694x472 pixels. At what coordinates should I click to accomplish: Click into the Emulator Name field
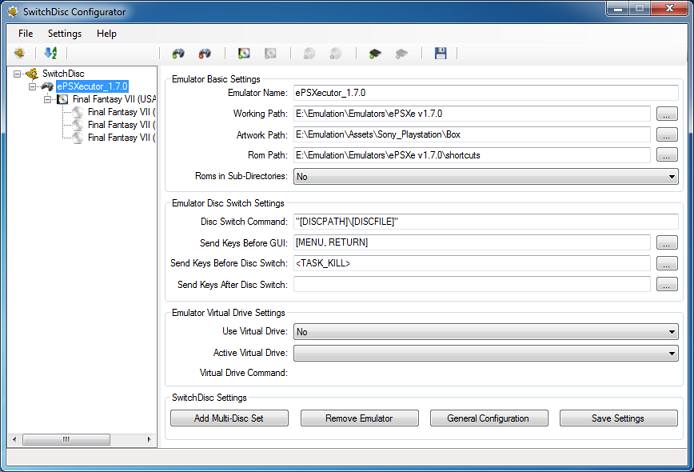click(x=486, y=93)
